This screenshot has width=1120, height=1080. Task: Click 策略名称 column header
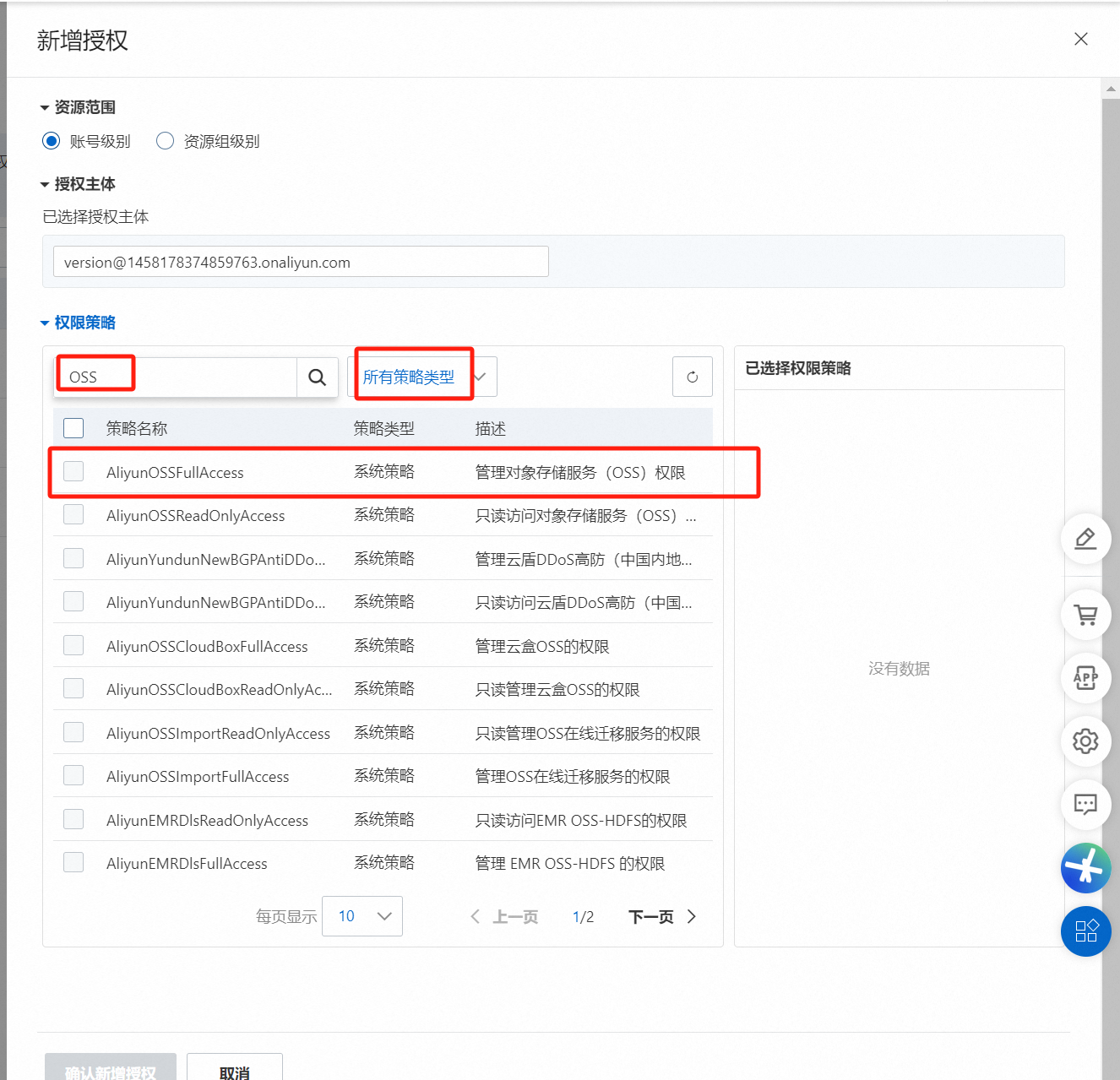(x=137, y=429)
